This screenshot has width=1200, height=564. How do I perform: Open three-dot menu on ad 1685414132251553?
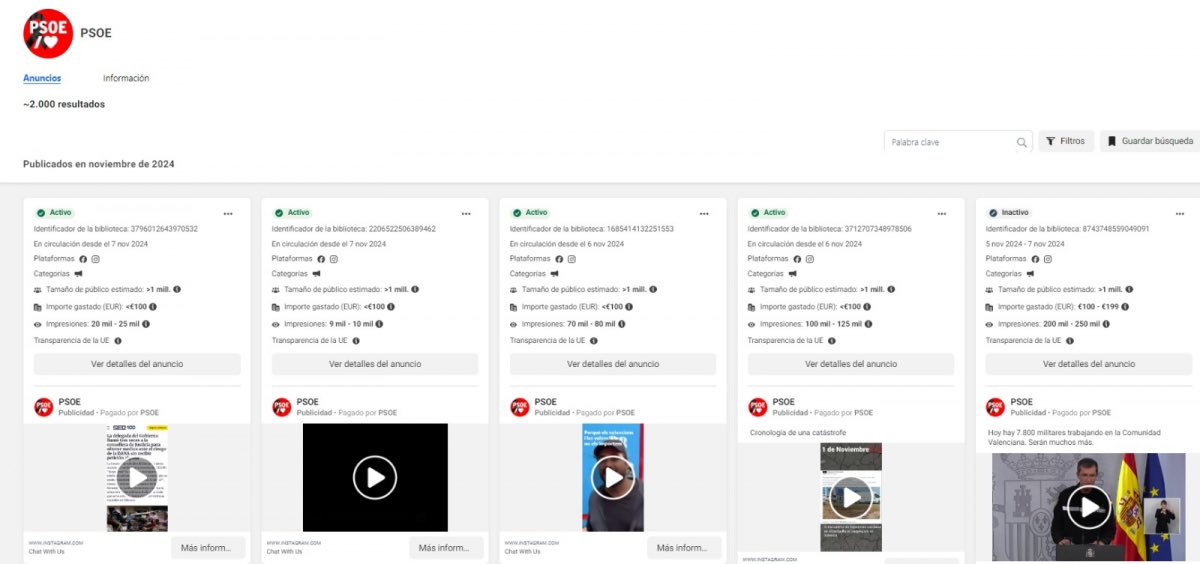pos(704,213)
